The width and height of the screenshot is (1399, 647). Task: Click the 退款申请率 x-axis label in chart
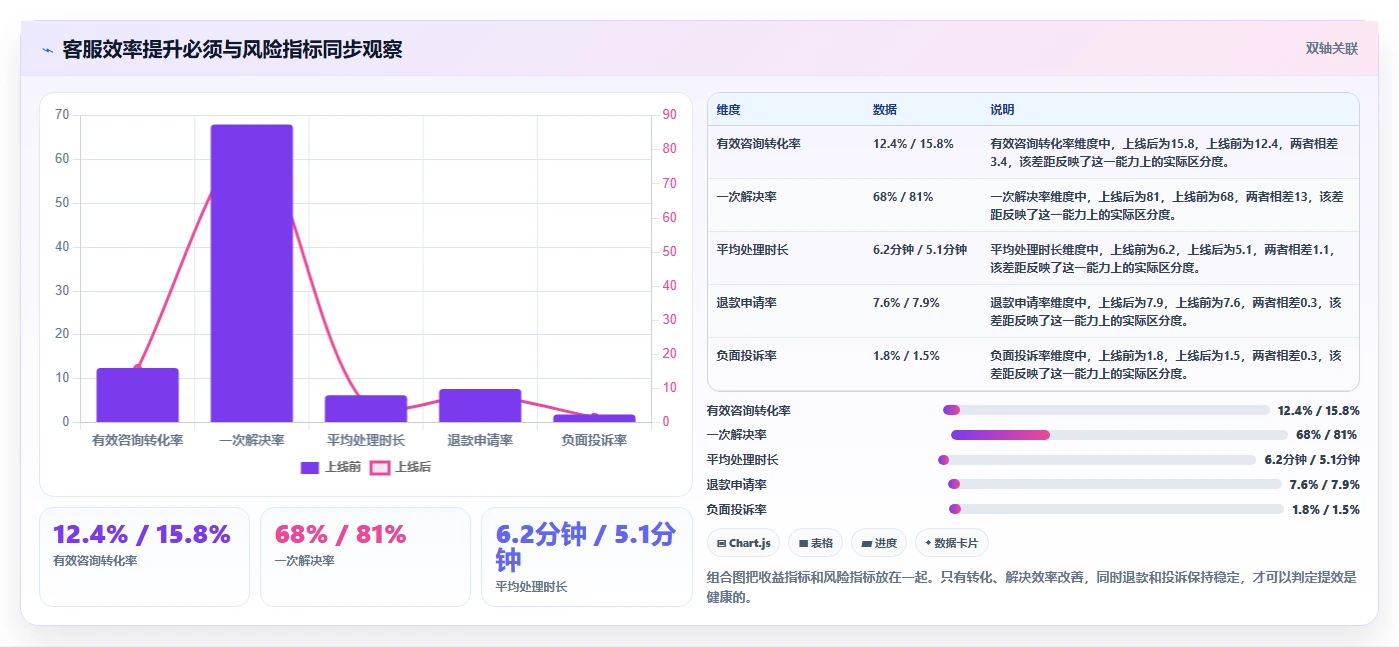coord(480,440)
